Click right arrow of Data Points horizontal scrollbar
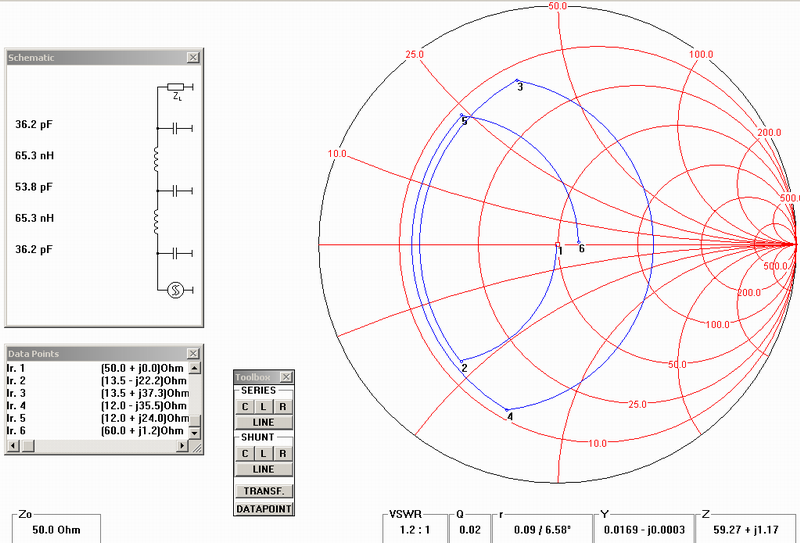Viewport: 800px width, 543px height. tap(182, 446)
